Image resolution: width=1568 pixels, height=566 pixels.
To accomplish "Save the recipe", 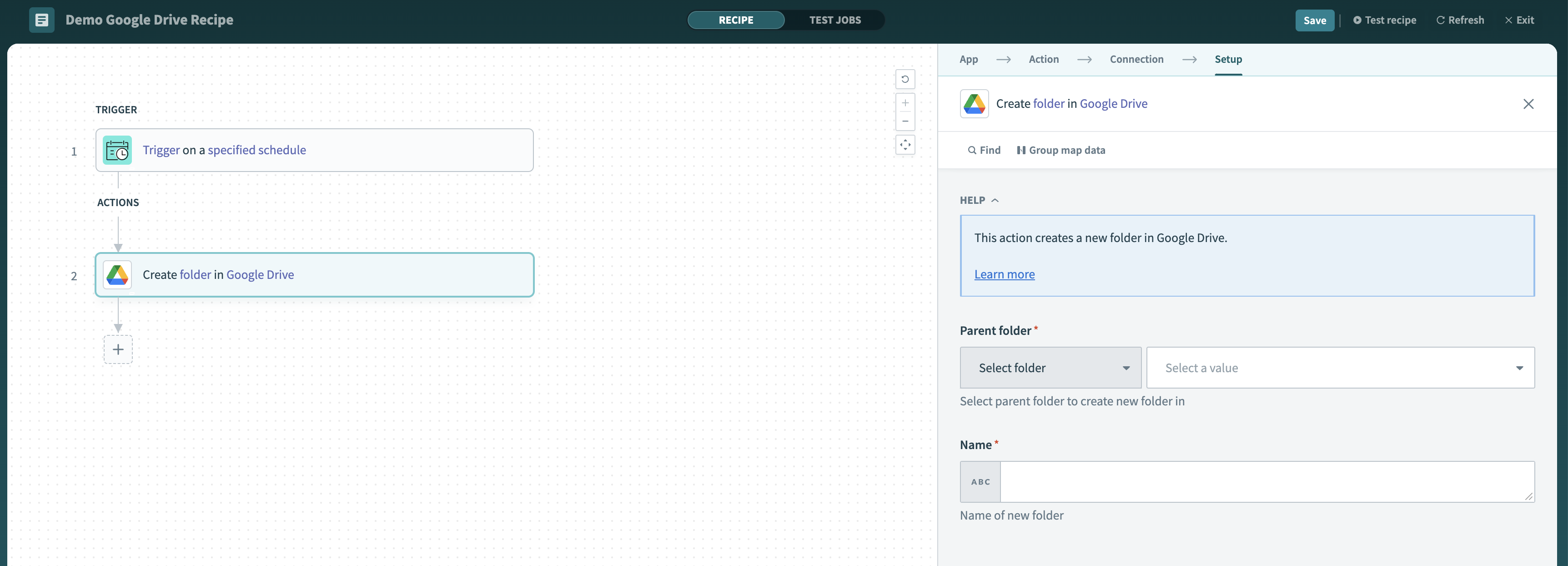I will tap(1314, 20).
